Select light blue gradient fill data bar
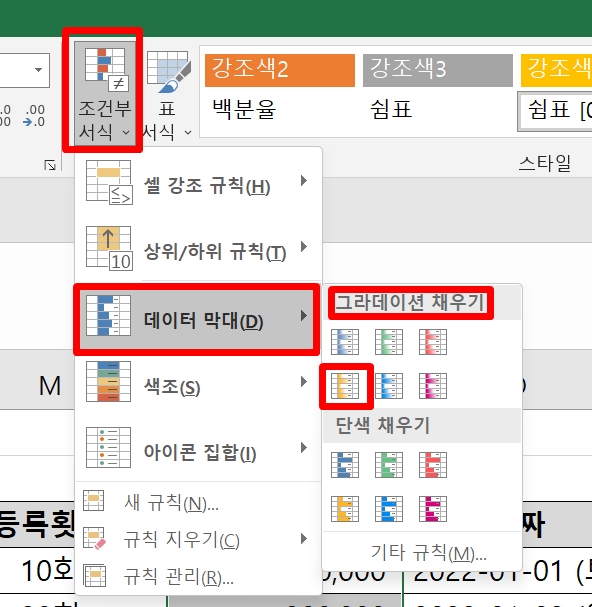The width and height of the screenshot is (592, 607). coord(389,386)
